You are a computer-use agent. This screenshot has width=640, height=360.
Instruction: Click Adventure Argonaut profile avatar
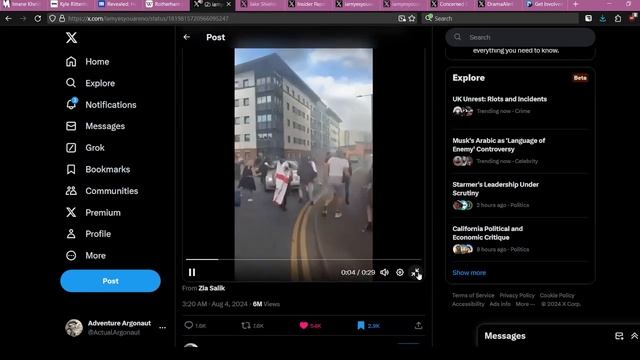click(74, 327)
